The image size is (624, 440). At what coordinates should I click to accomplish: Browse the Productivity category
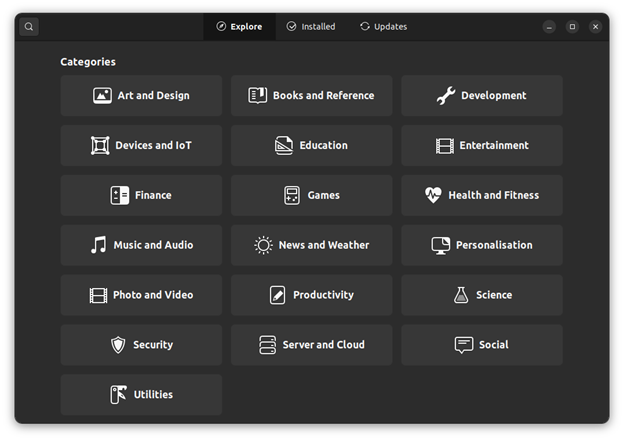tap(312, 295)
